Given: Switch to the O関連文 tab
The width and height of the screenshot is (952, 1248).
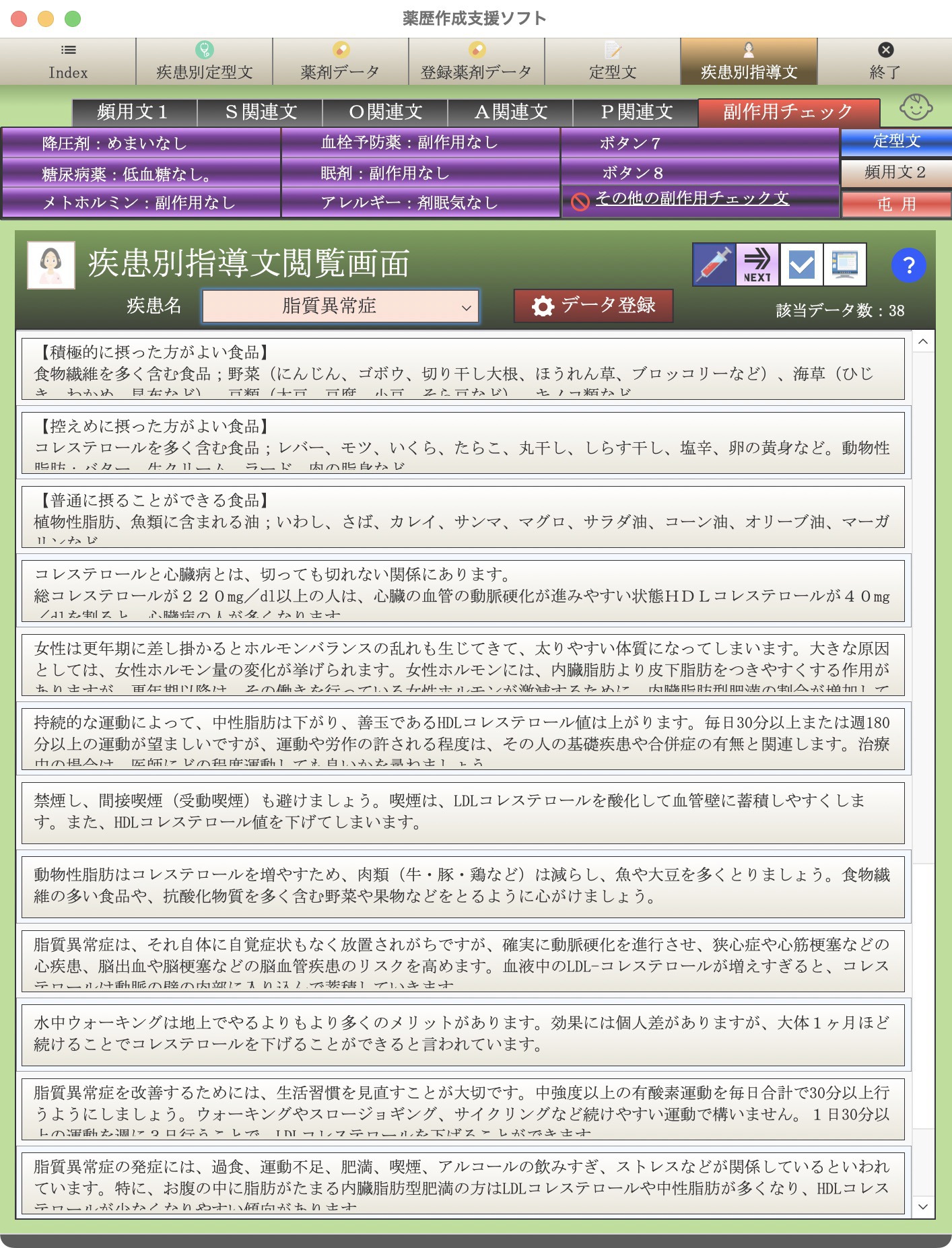Looking at the screenshot, I should pos(385,112).
